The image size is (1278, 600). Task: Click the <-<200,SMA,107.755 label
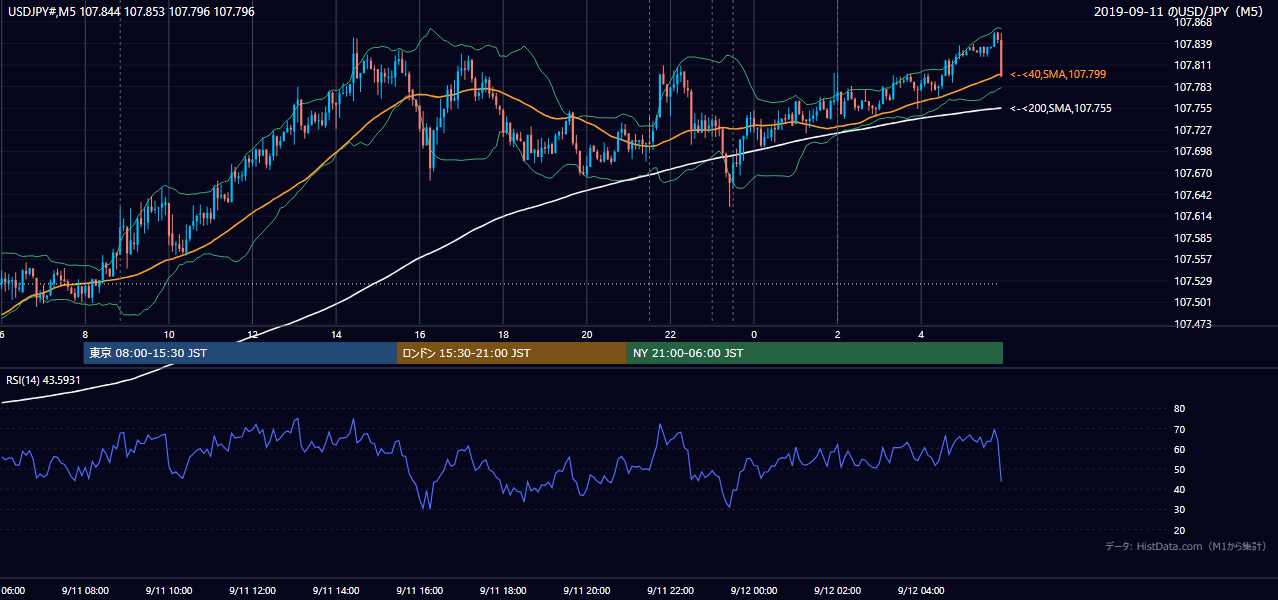point(1061,108)
